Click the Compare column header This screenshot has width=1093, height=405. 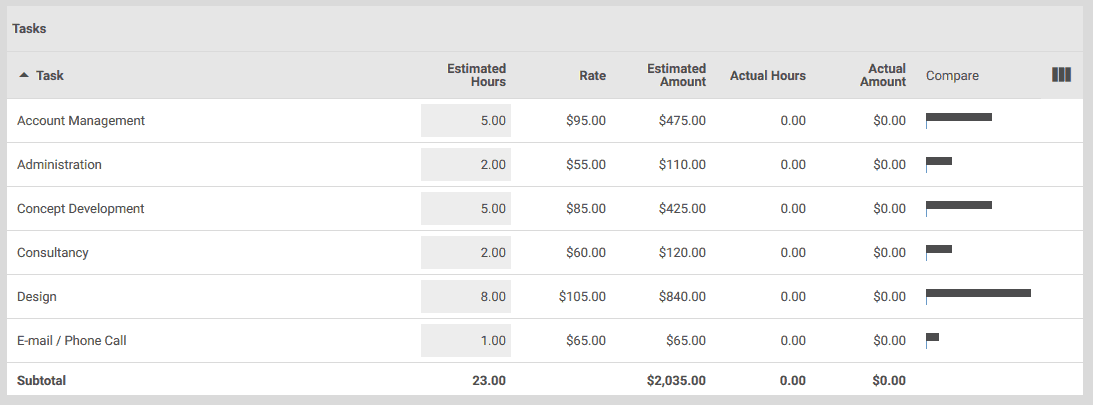tap(952, 76)
